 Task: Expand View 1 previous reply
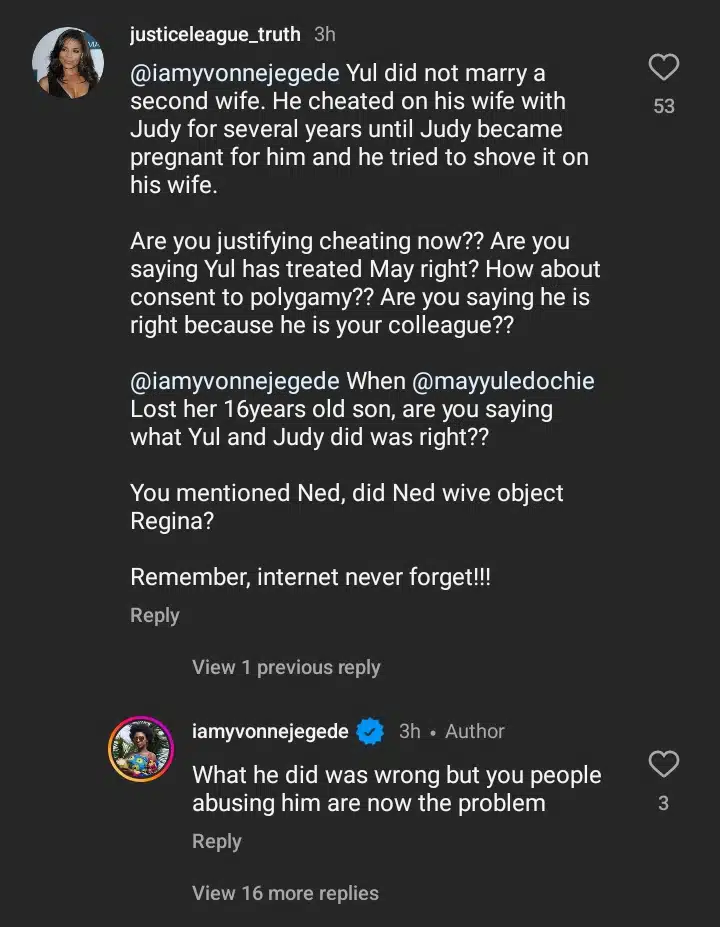(286, 667)
